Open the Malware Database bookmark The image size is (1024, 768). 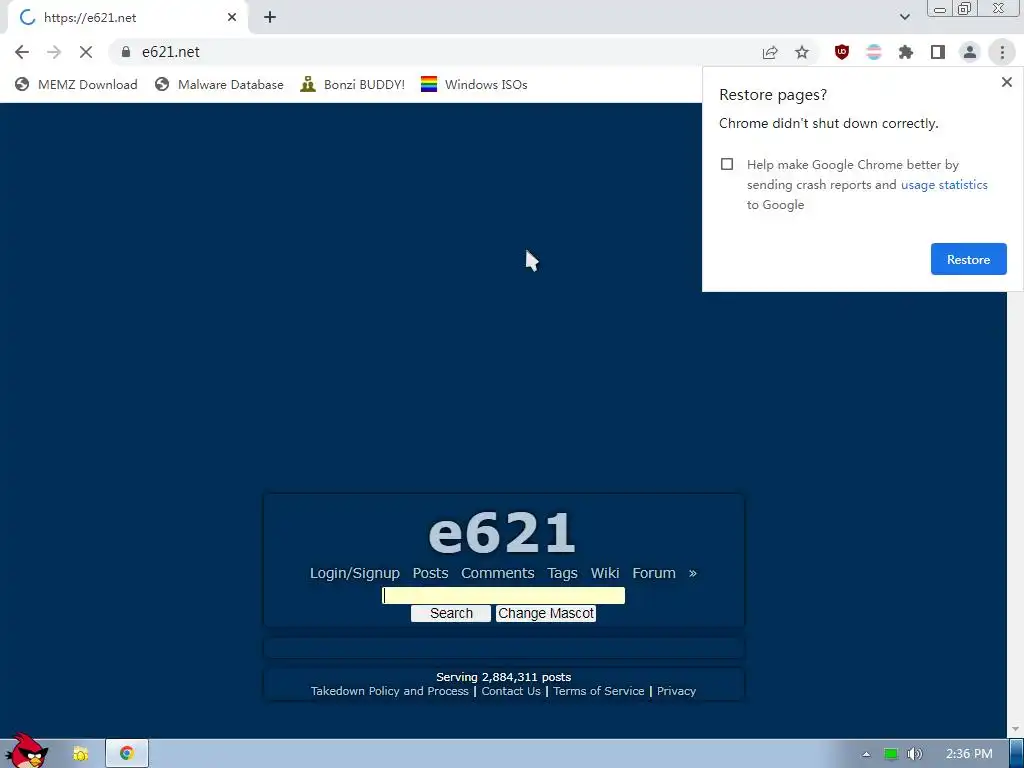(219, 84)
